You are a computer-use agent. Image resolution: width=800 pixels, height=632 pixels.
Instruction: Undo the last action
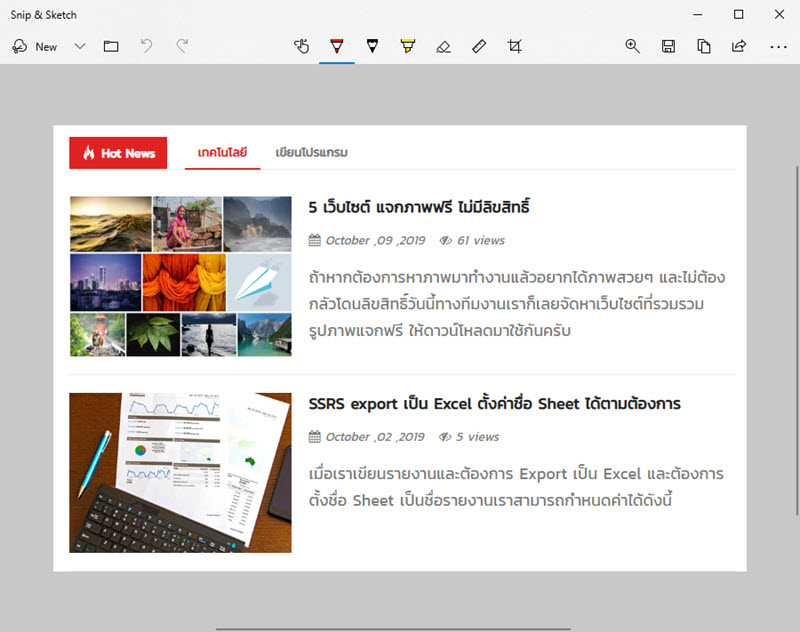point(146,46)
